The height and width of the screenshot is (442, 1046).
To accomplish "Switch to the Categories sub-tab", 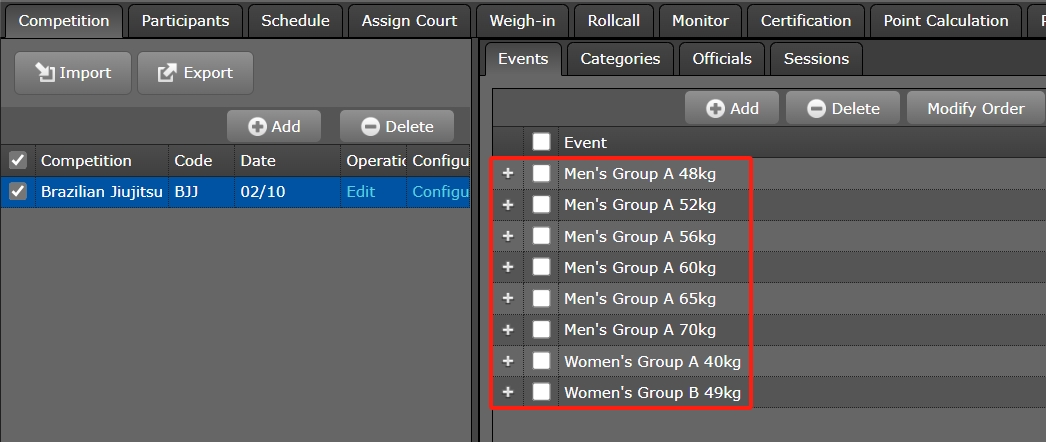I will pos(620,59).
